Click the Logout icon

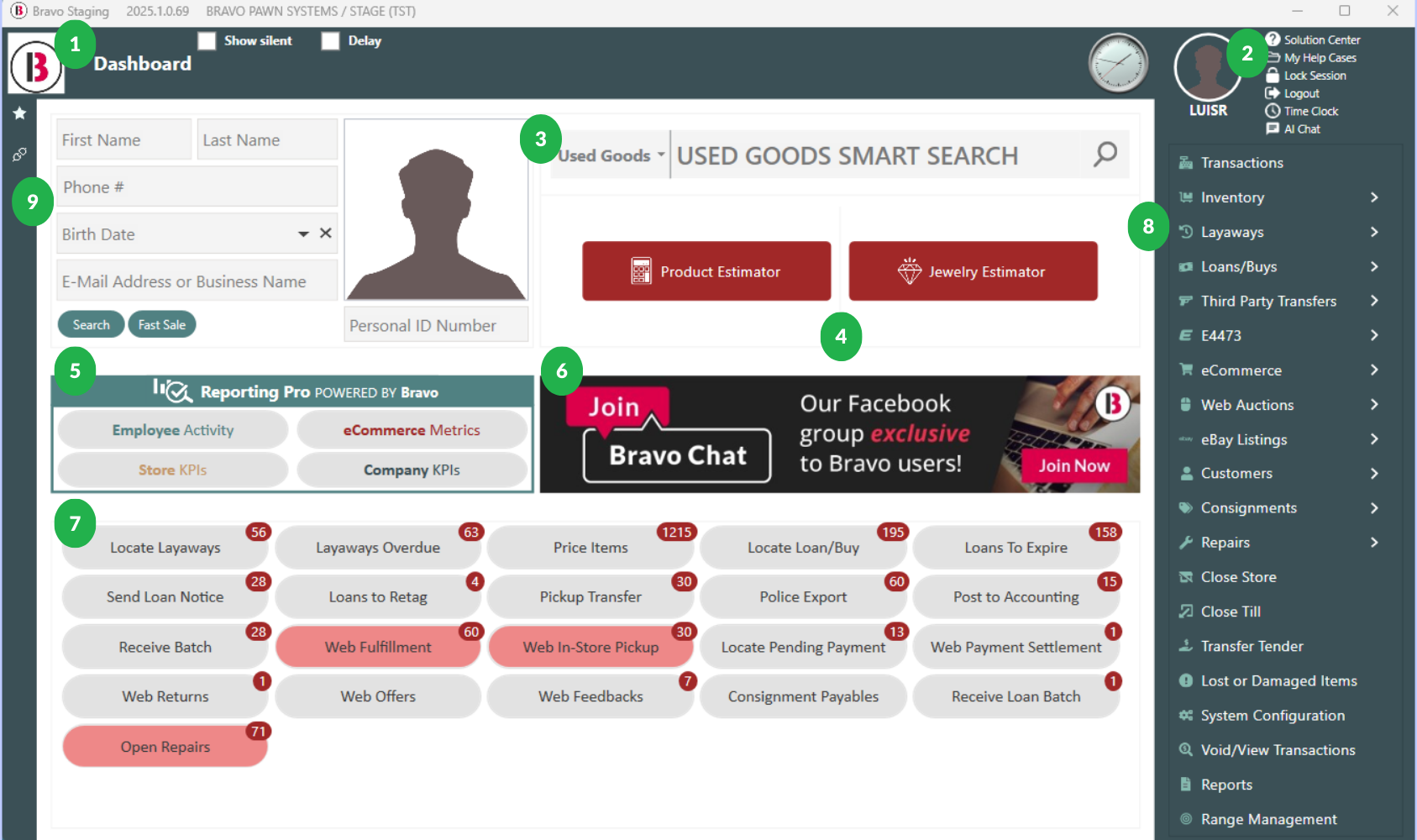click(1273, 93)
